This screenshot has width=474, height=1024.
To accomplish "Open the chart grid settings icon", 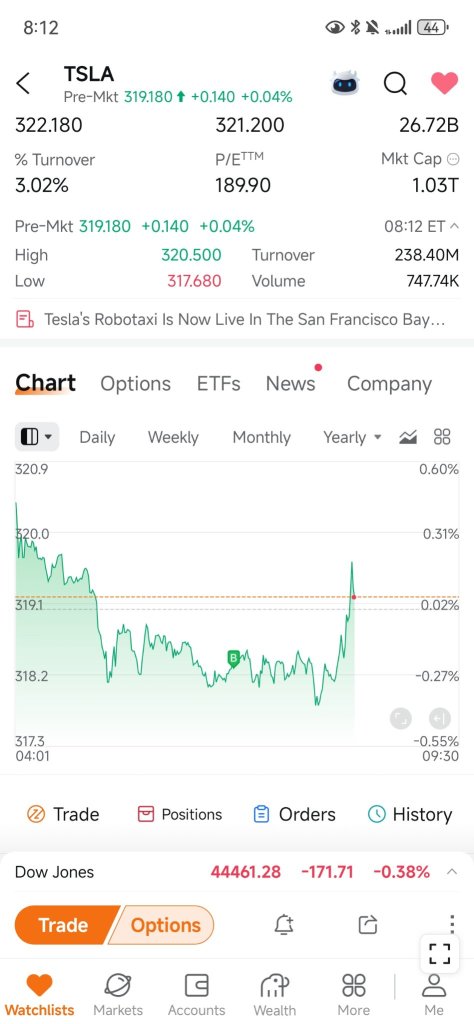I will click(443, 437).
